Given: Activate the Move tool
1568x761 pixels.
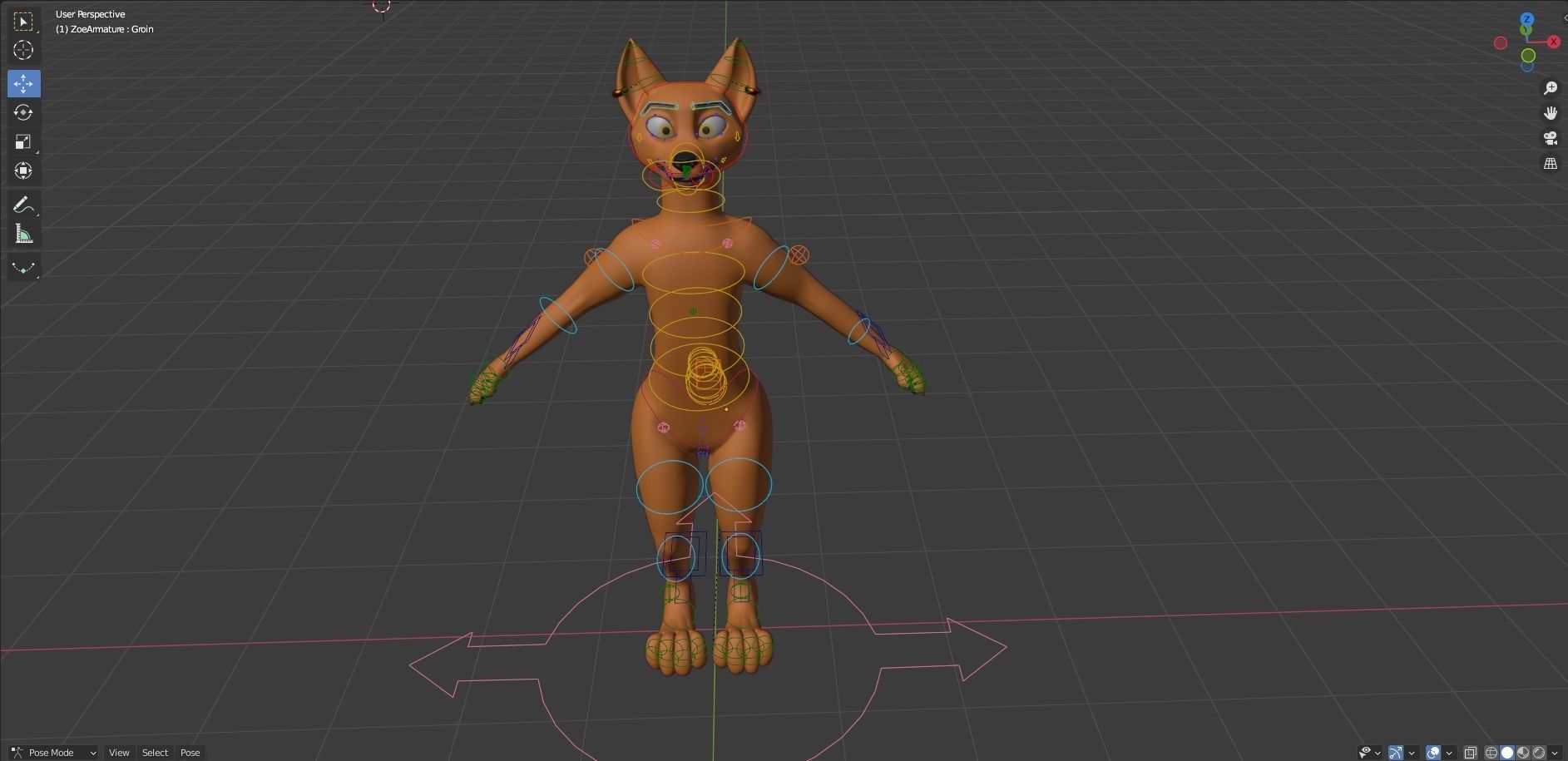Looking at the screenshot, I should [23, 83].
